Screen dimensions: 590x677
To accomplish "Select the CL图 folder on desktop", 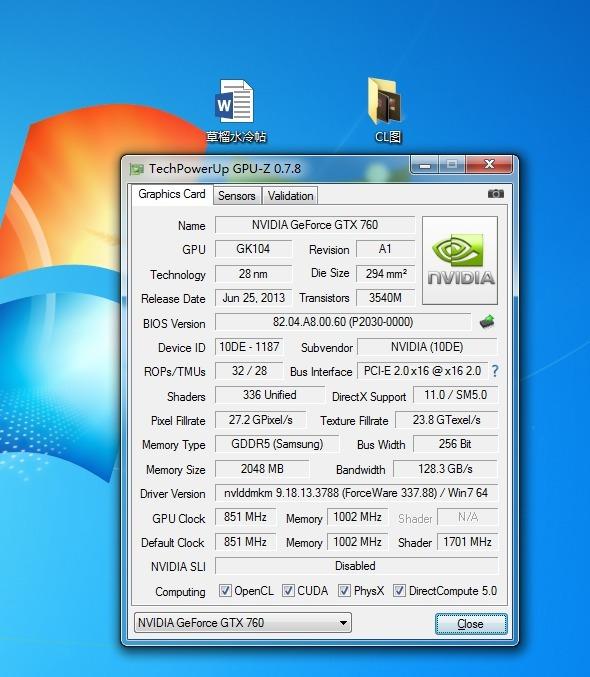I will [387, 110].
